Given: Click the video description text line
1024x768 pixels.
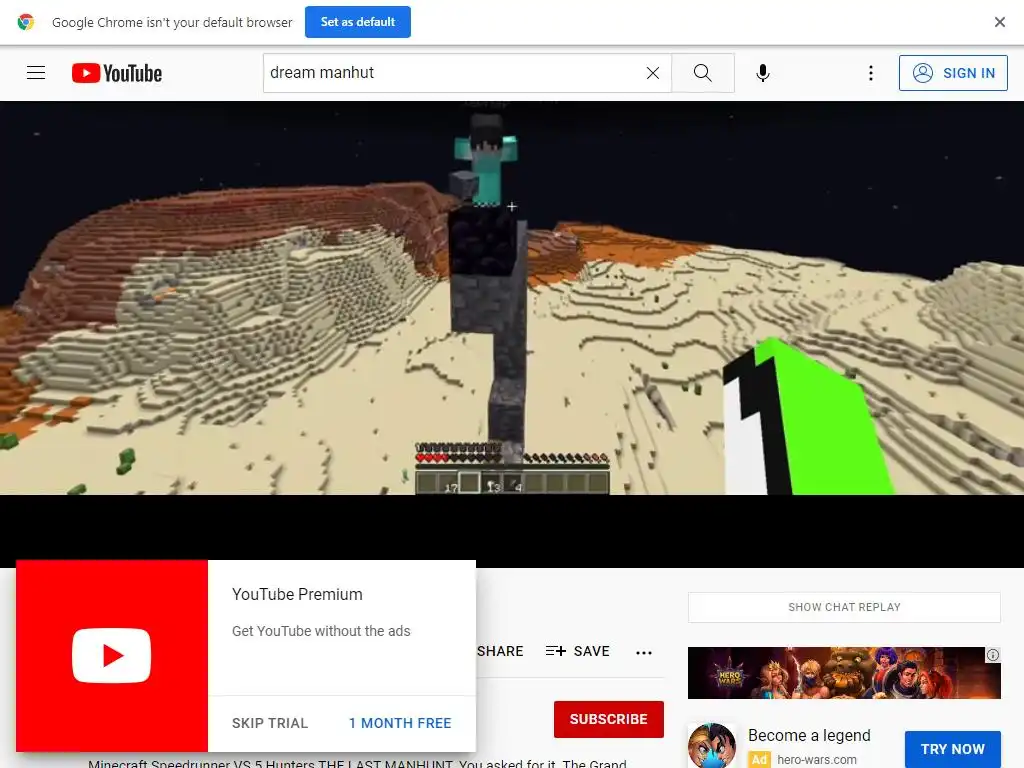Looking at the screenshot, I should [357, 763].
